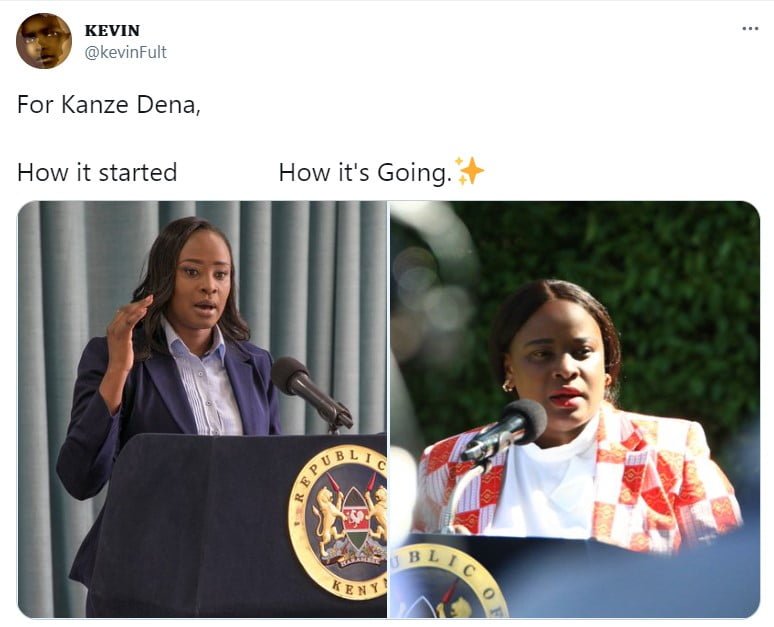Viewport: 774px width, 627px height.
Task: Click the sparkles emoji after 'Going.'
Action: (469, 171)
